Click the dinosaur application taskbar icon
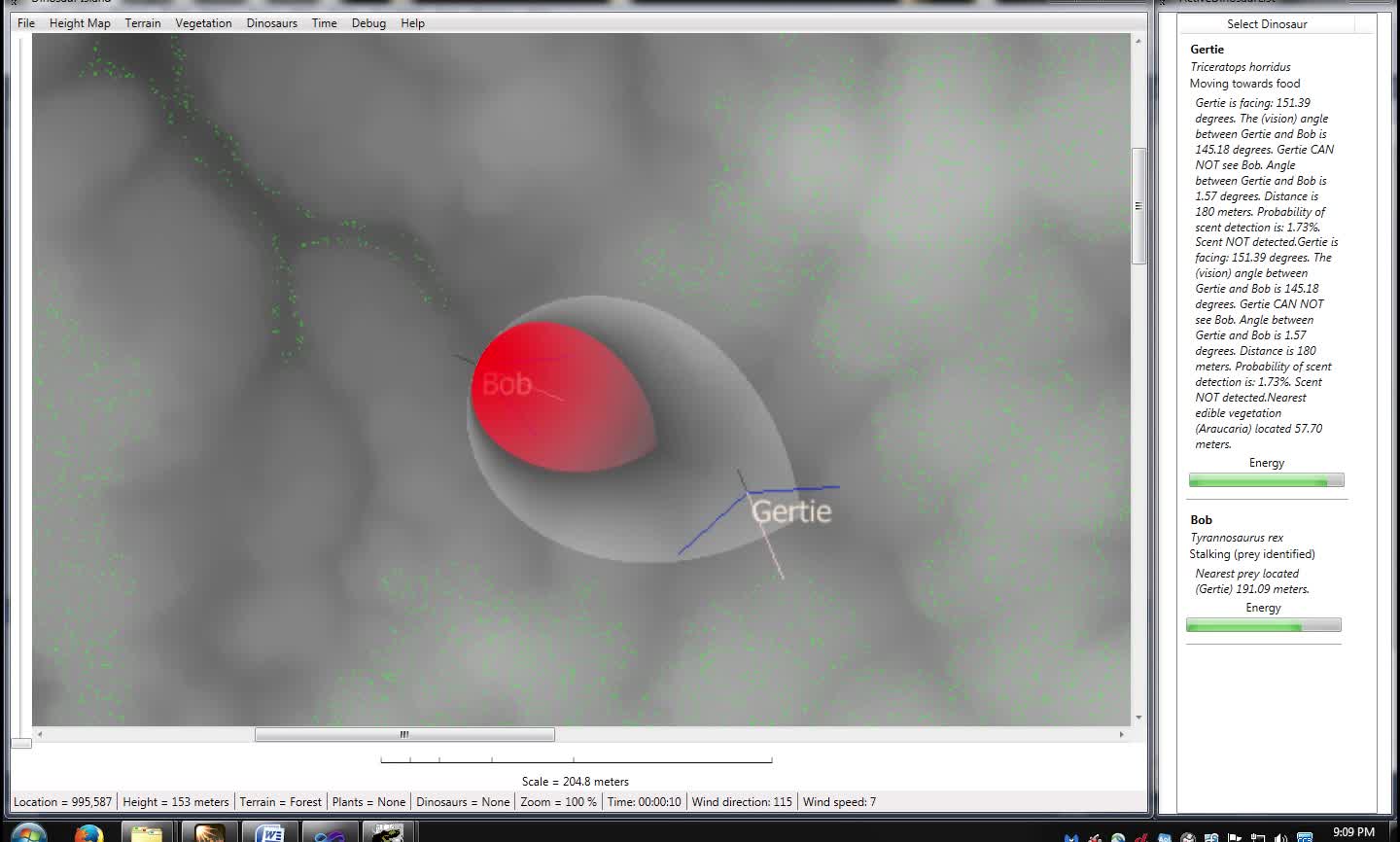Viewport: 1400px width, 842px height. 389,833
